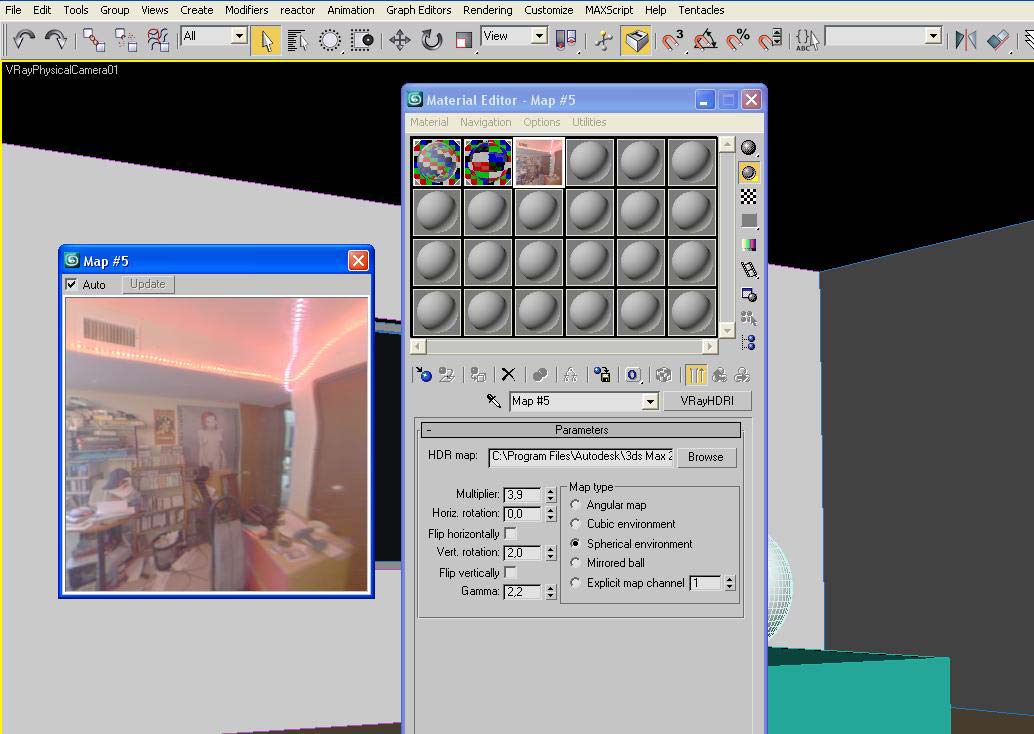Pick the circular selection region tool
This screenshot has width=1034, height=734.
[x=330, y=40]
